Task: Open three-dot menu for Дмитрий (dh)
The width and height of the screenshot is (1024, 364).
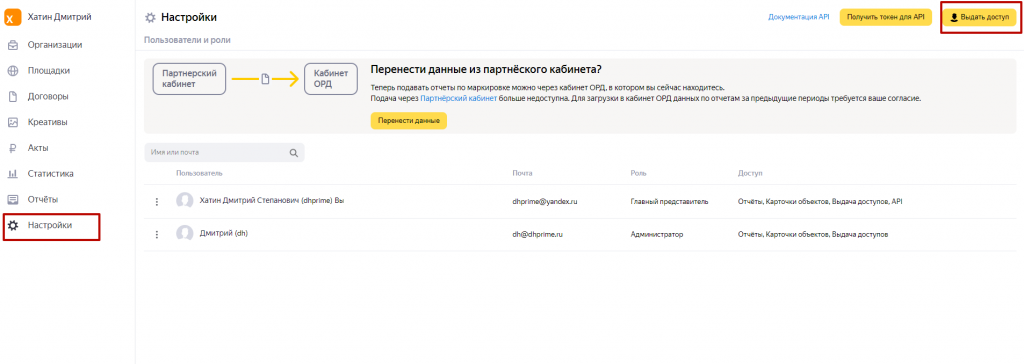Action: 157,235
